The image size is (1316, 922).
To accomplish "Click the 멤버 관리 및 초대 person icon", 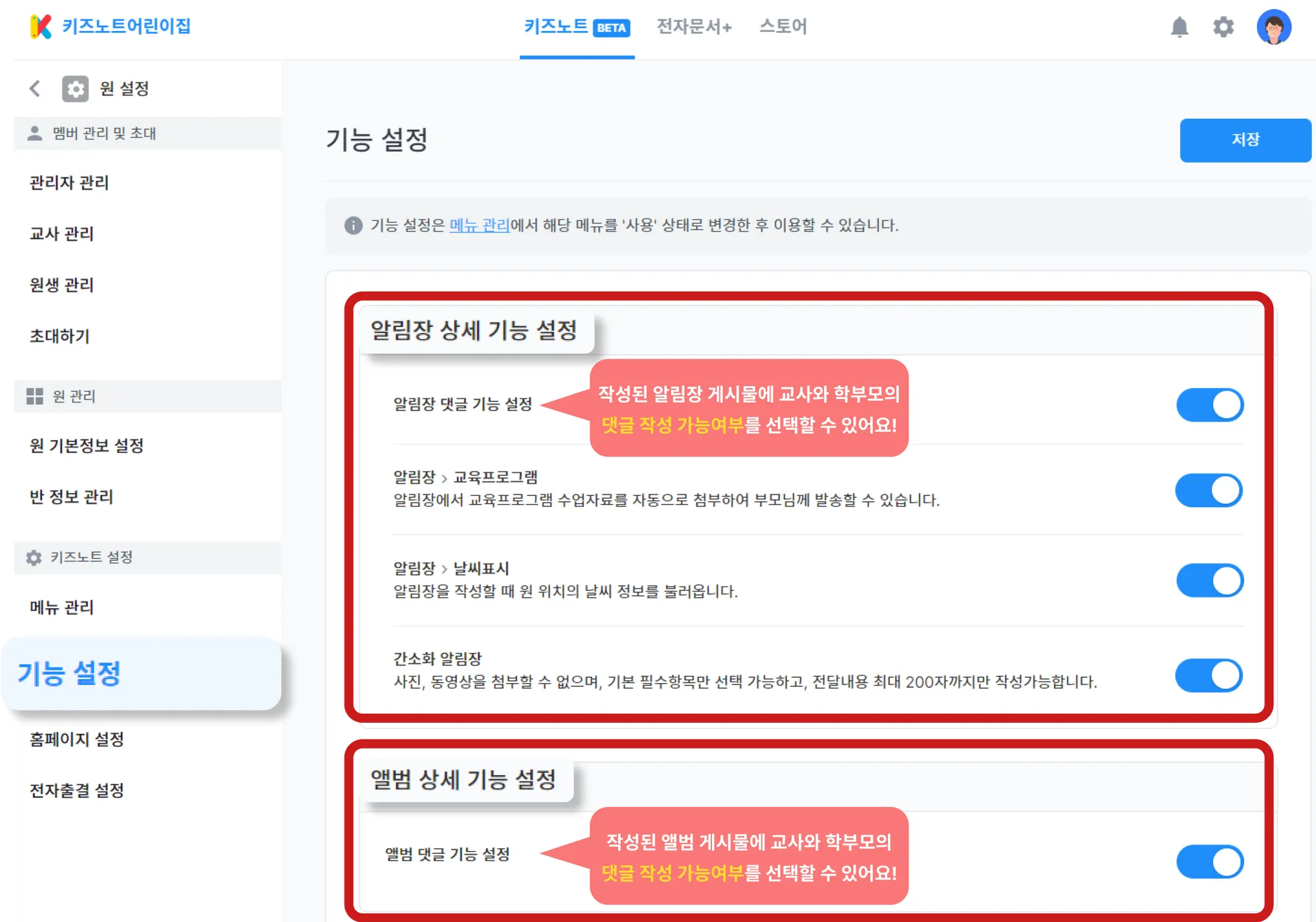I will coord(35,133).
